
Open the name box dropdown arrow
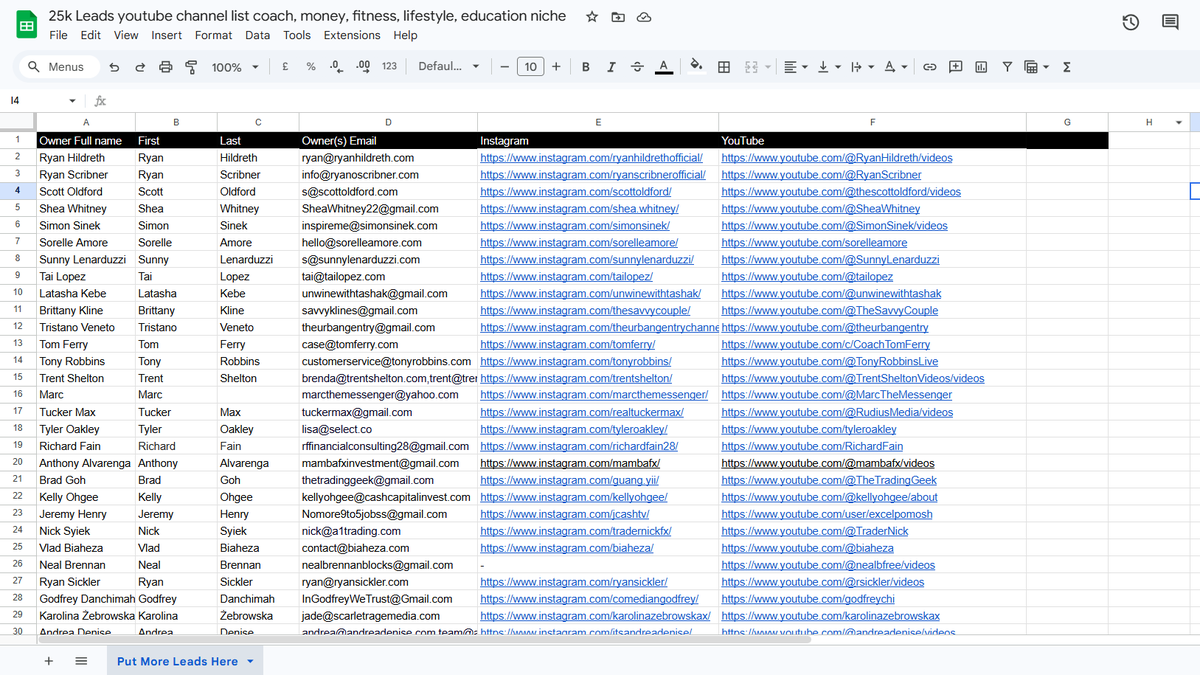[72, 101]
